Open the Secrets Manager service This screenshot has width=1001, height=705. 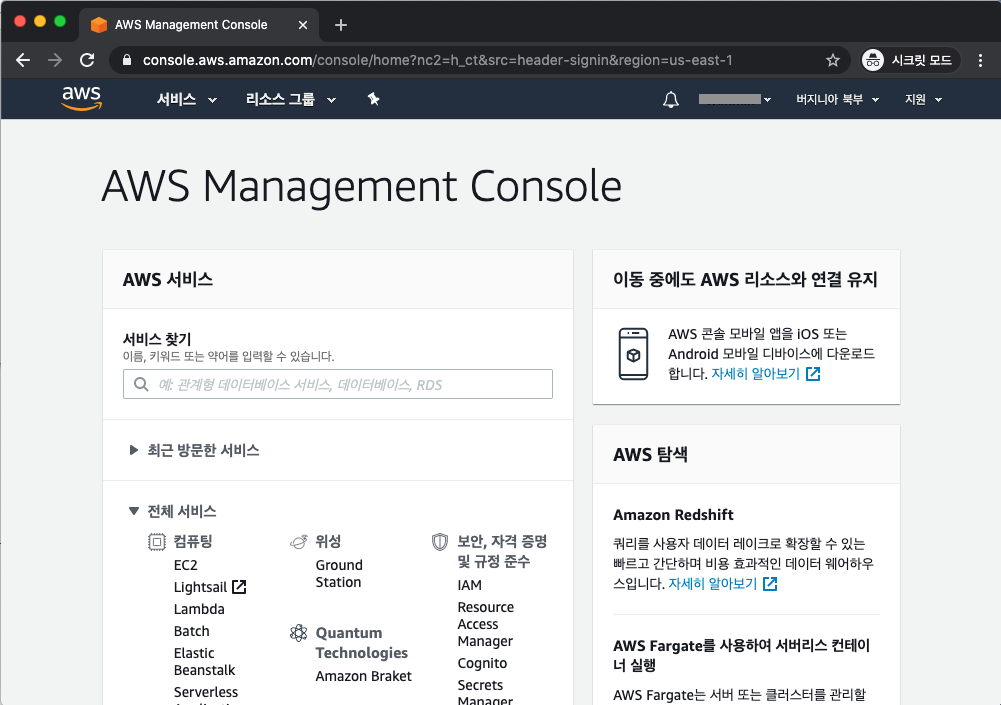click(x=485, y=691)
